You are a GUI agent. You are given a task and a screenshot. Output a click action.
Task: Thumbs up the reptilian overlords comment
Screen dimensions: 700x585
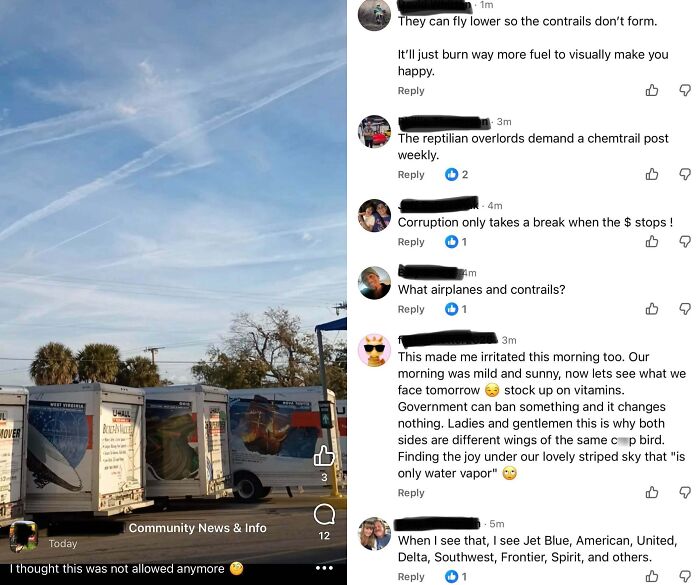tap(652, 174)
